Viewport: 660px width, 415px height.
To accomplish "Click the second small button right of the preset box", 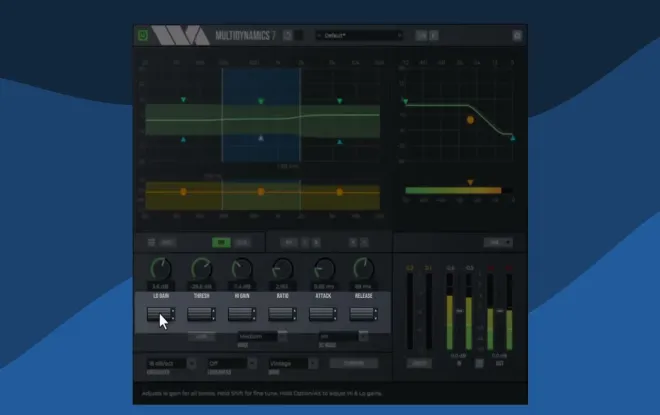I will click(434, 35).
